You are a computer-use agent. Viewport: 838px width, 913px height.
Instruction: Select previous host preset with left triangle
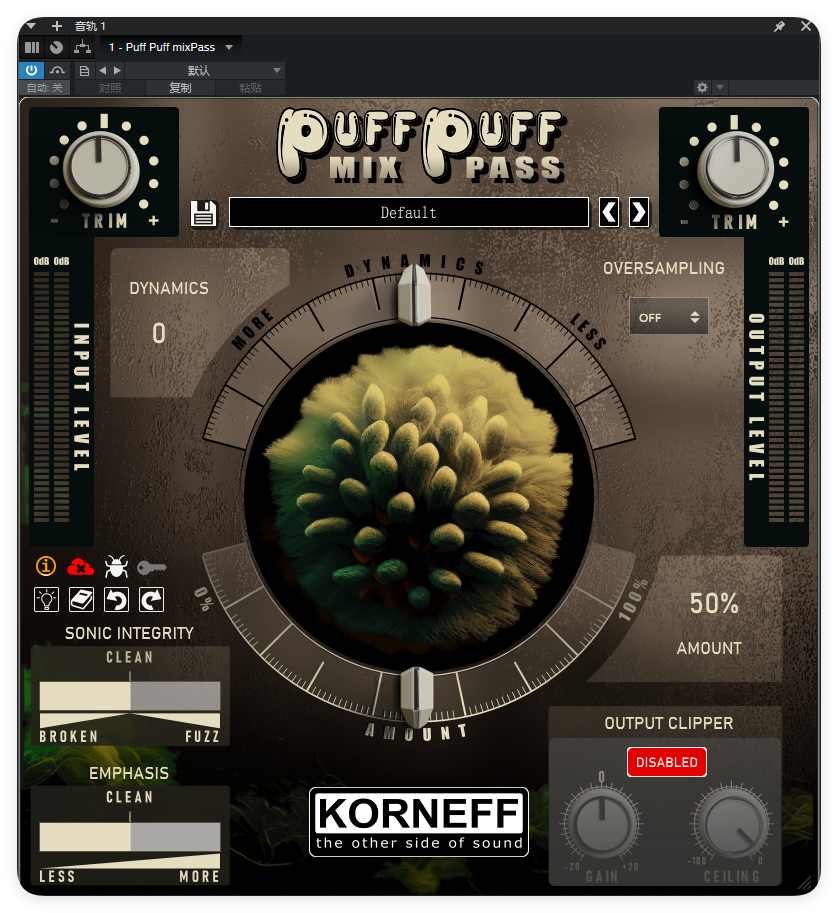point(102,70)
